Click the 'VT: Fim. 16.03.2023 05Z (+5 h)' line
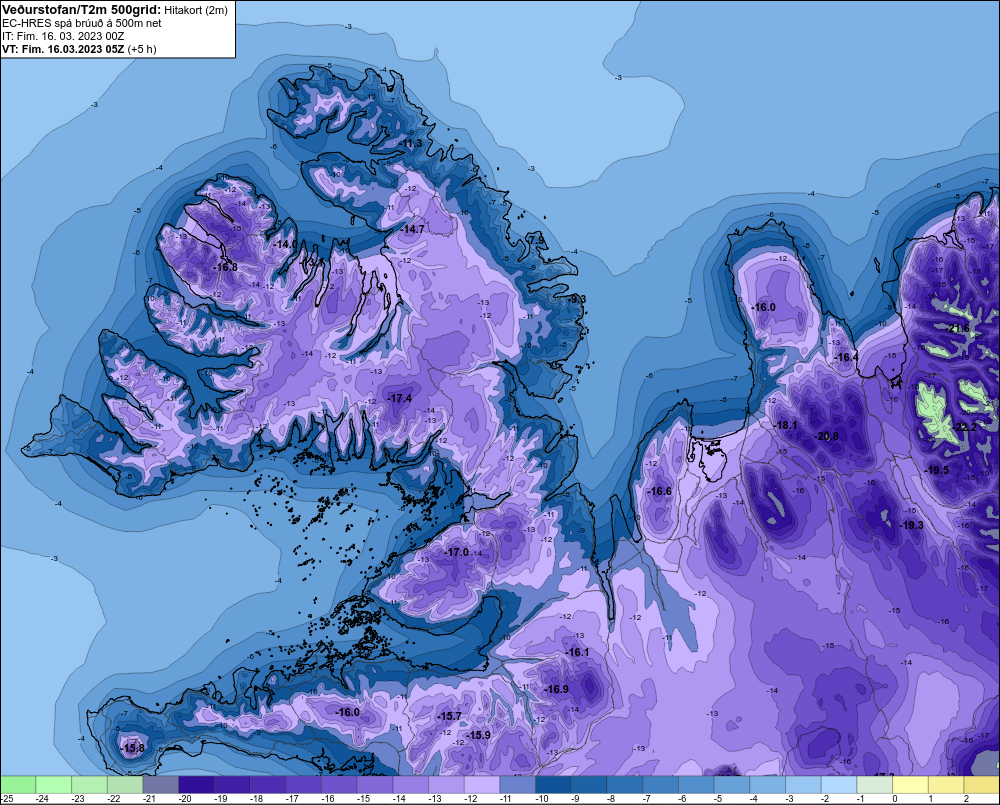 coord(79,49)
